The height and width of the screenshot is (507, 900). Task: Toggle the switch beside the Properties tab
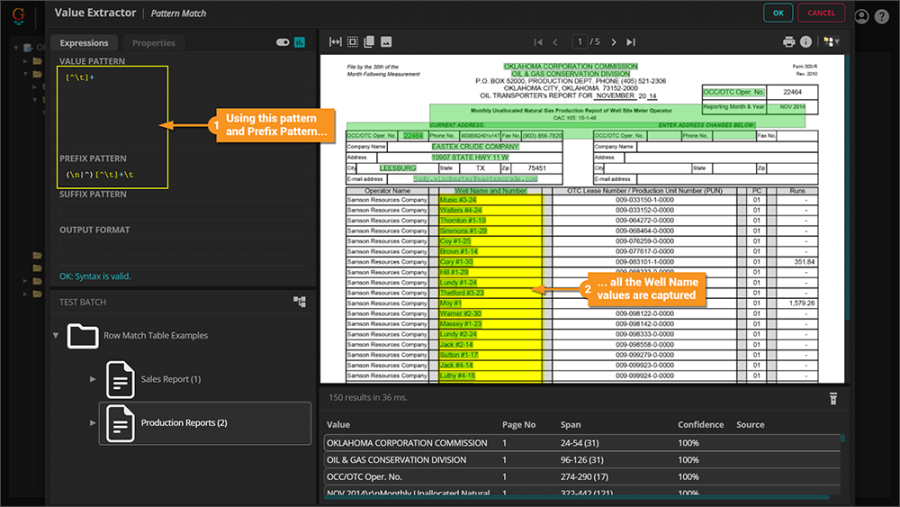point(282,42)
